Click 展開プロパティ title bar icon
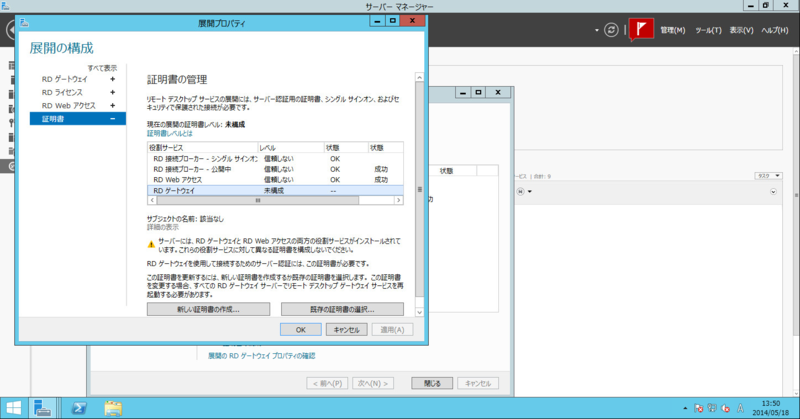The height and width of the screenshot is (419, 800). 23,22
